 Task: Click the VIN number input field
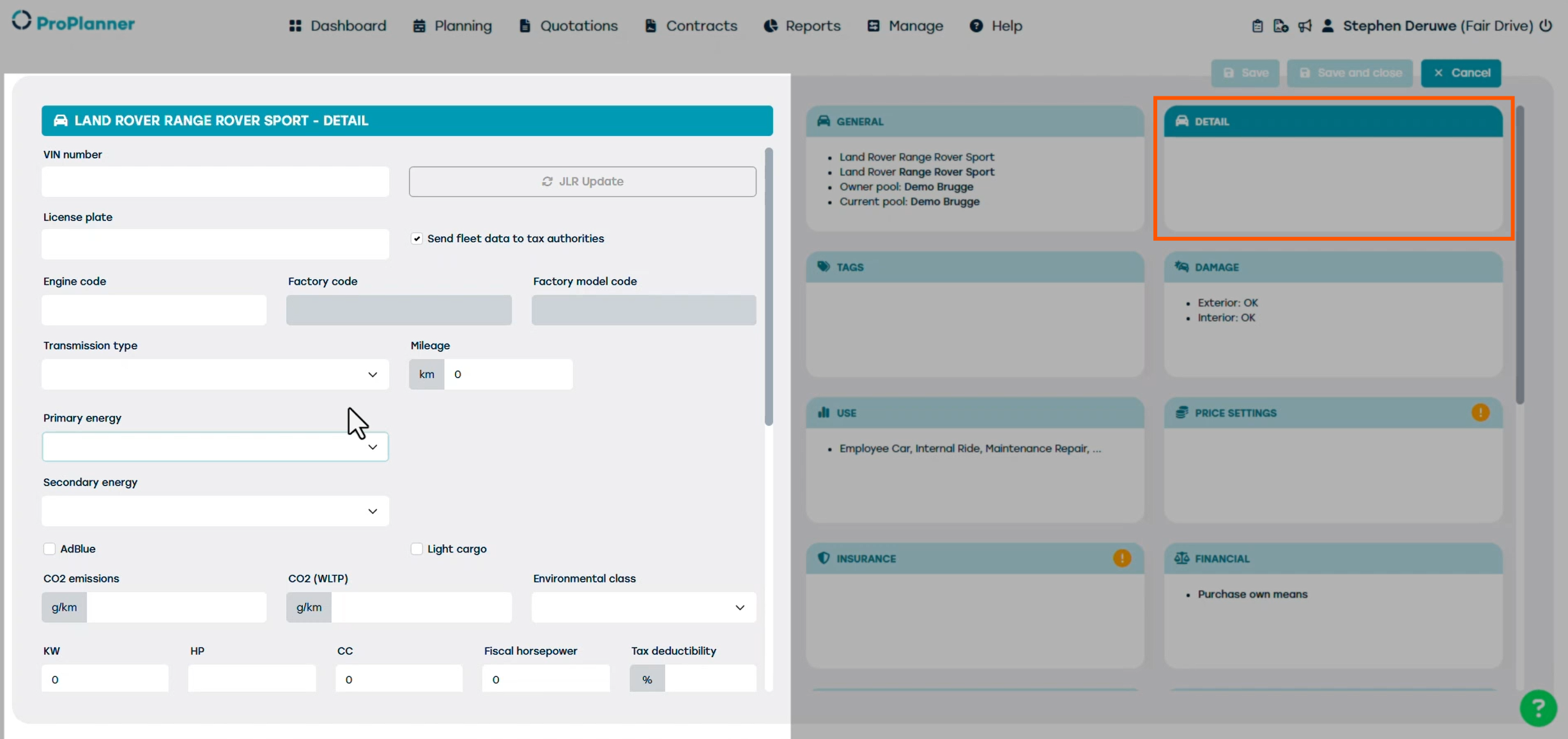click(215, 182)
